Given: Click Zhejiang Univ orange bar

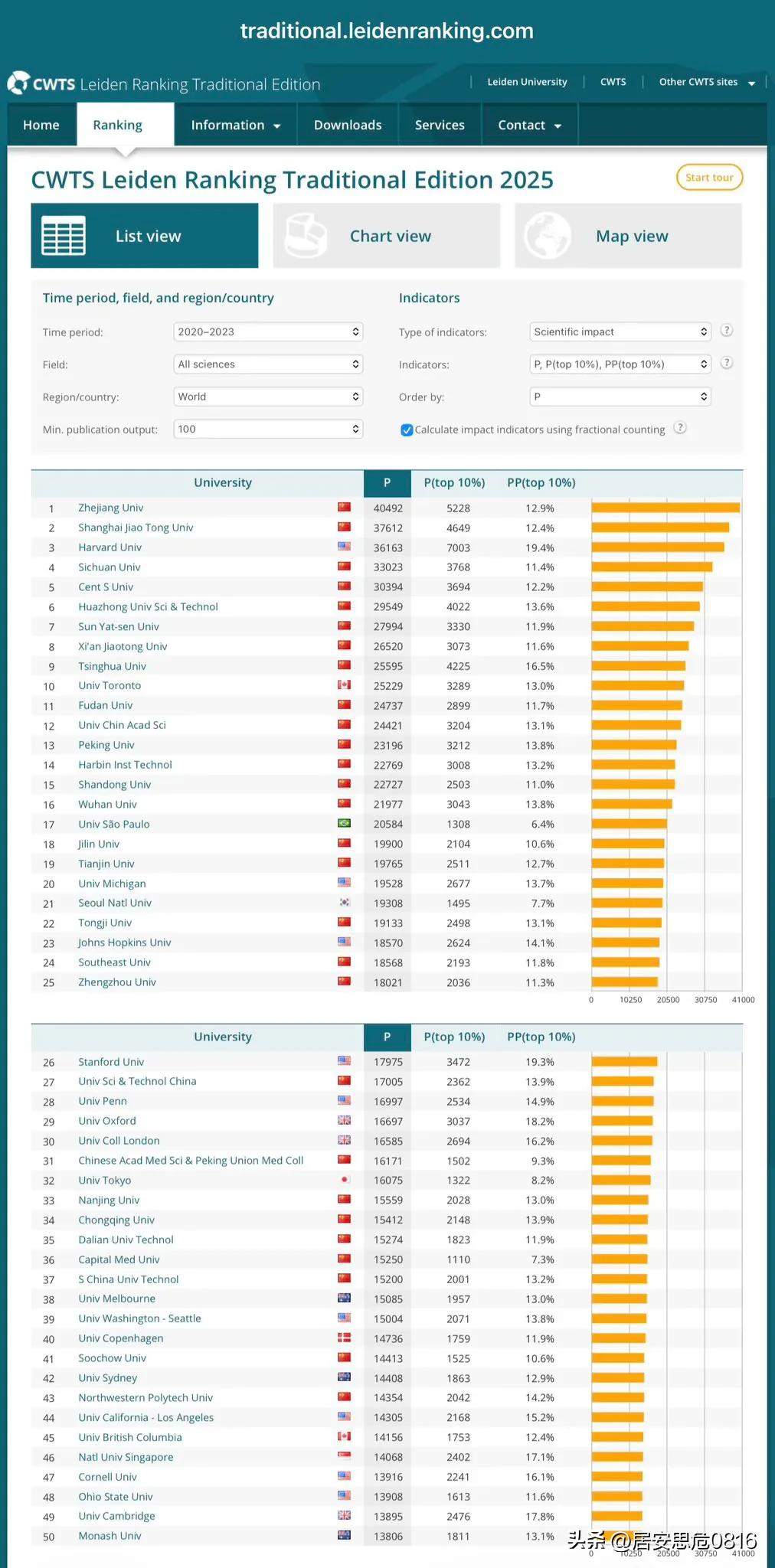Looking at the screenshot, I should (x=665, y=508).
